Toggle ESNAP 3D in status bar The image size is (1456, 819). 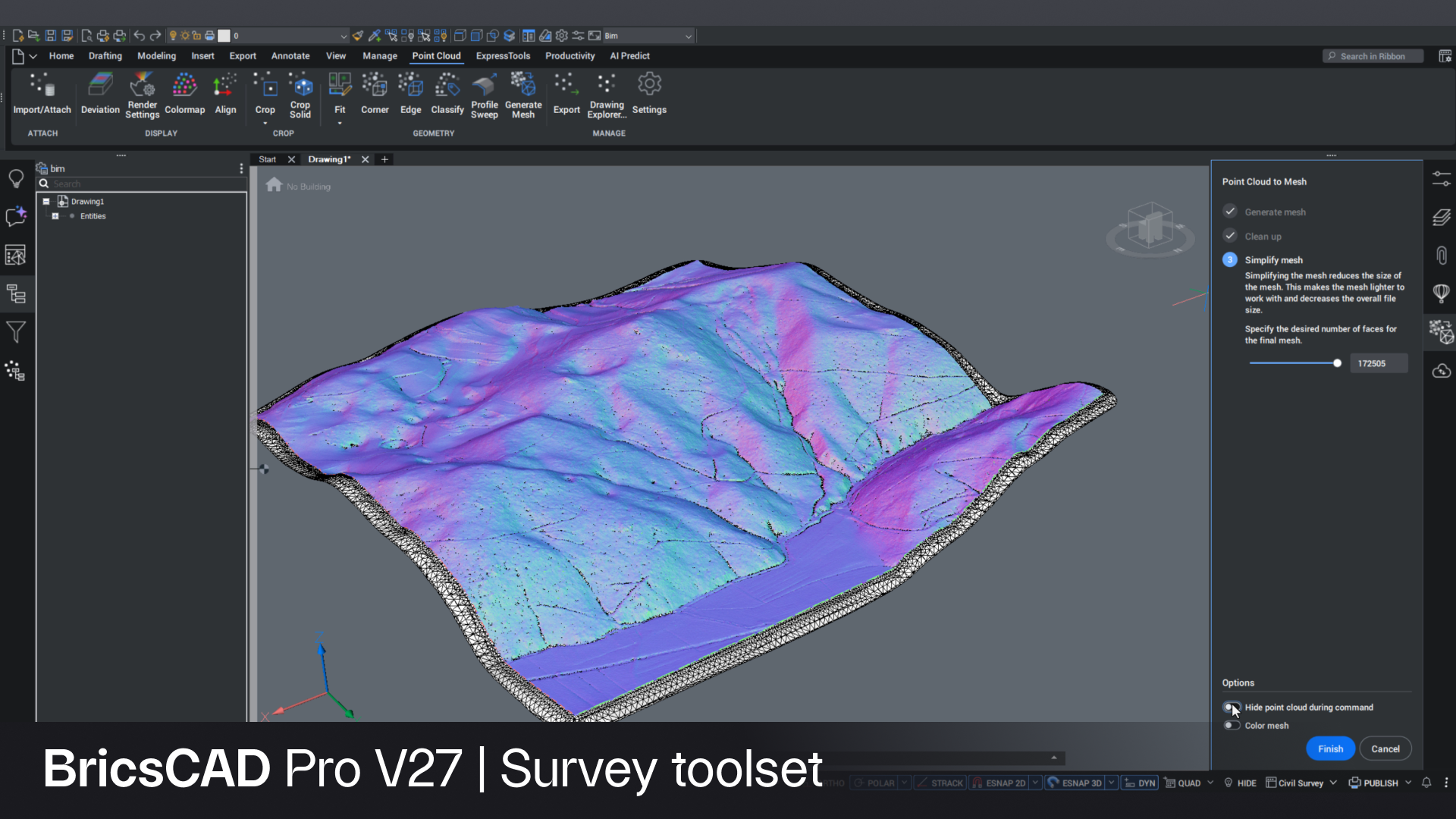click(x=1075, y=783)
